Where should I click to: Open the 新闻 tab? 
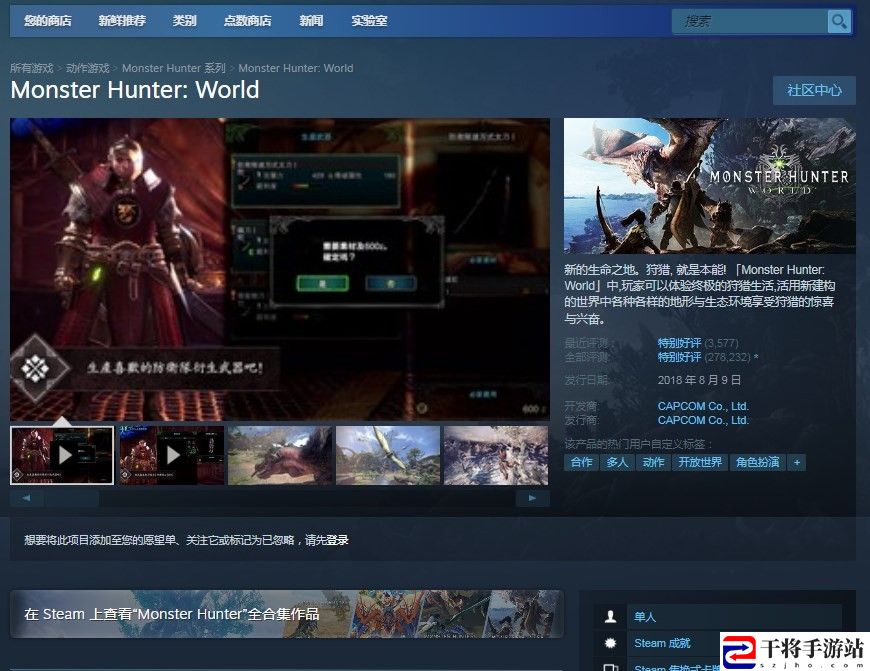(311, 21)
